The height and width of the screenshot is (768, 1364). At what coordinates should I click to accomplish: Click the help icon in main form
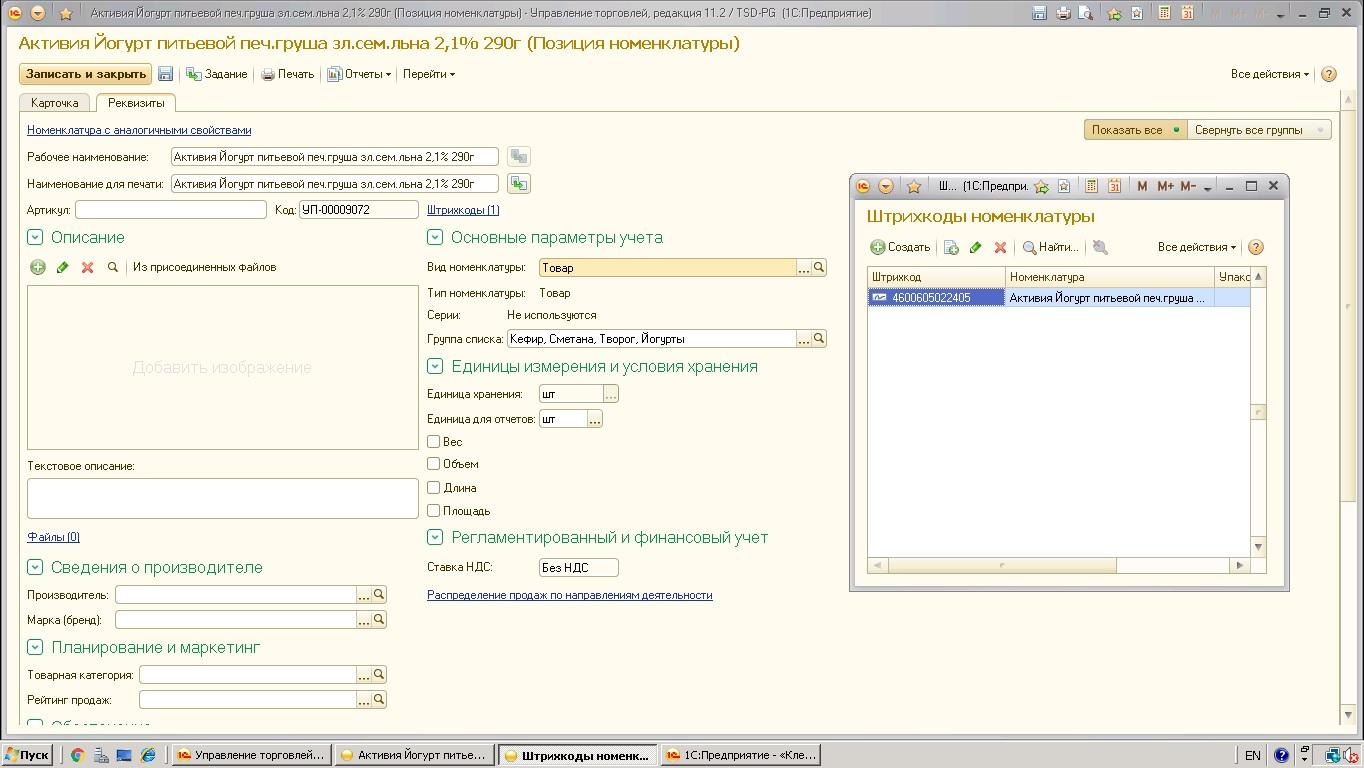[x=1329, y=74]
